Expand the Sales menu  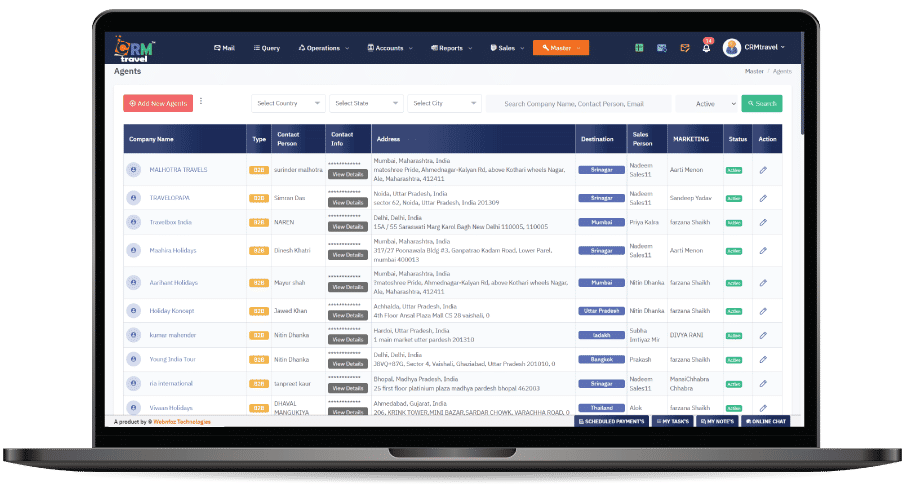click(x=507, y=48)
